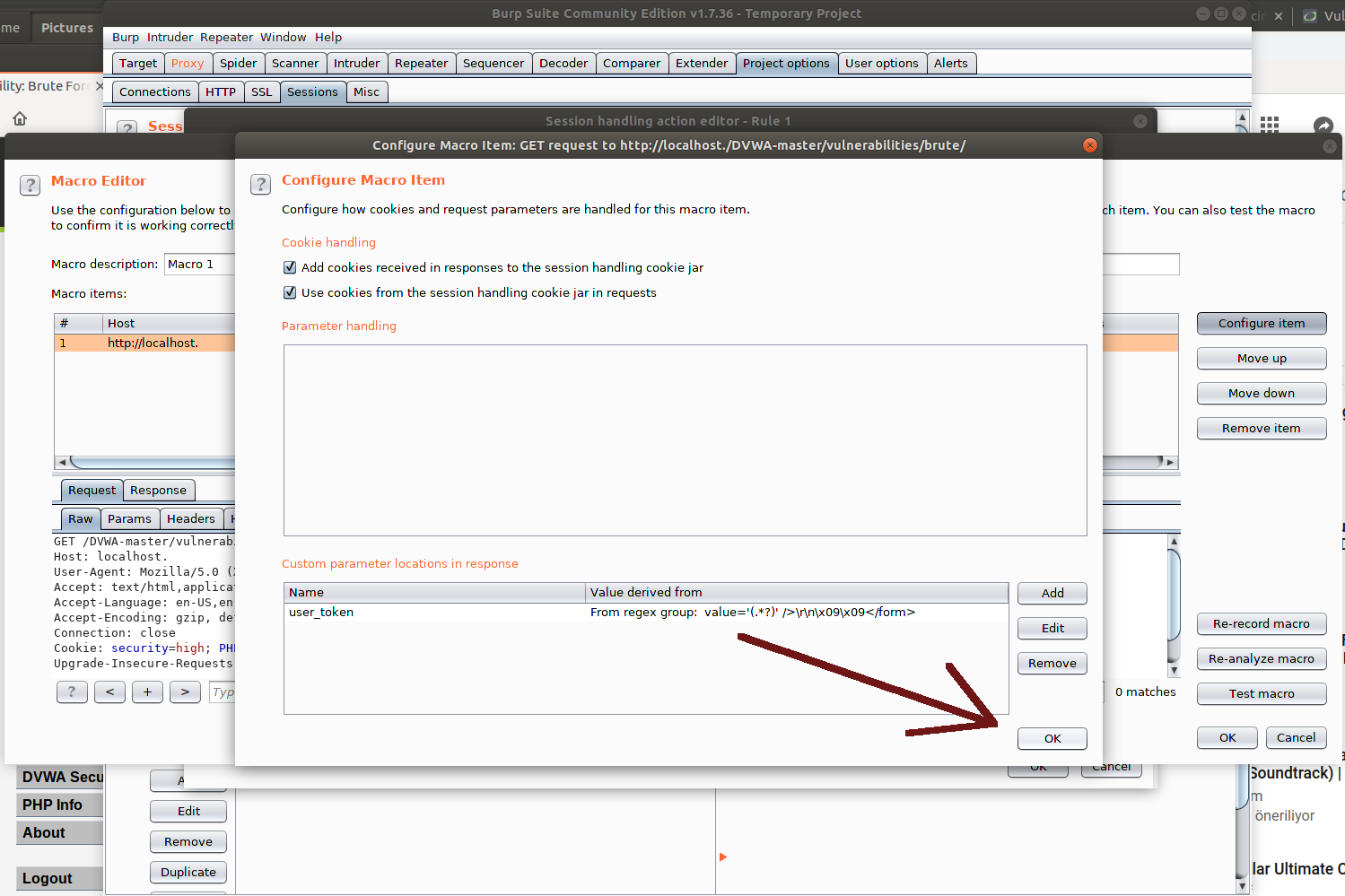This screenshot has height=896, width=1345.
Task: Click the macro items horizontal scrollbar
Action: [153, 462]
